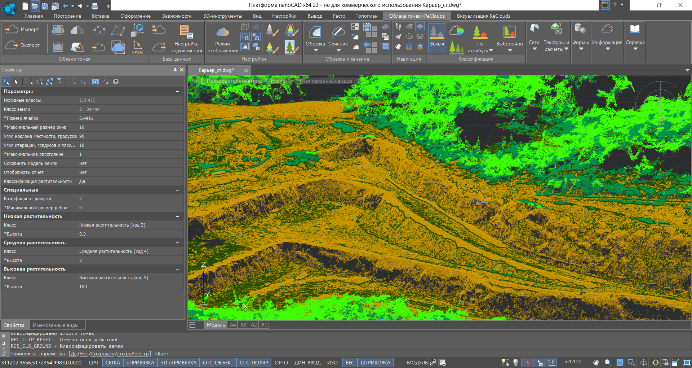Save the drawing with the floppy icon
This screenshot has height=368, width=692.
pyautogui.click(x=45, y=6)
